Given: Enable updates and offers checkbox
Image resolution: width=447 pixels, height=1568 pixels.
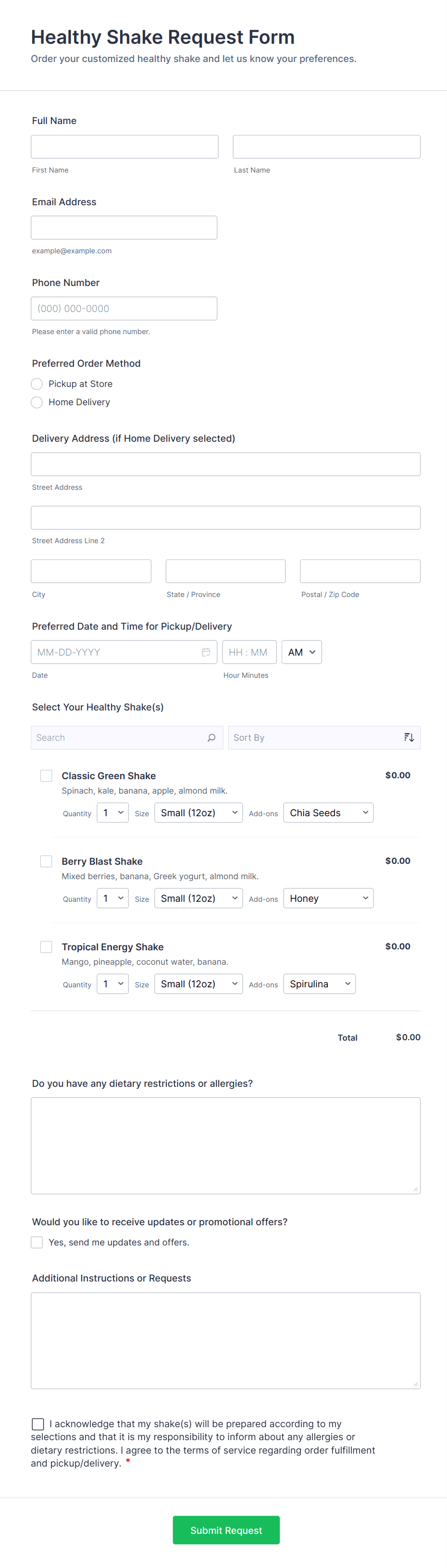Looking at the screenshot, I should 37,1243.
